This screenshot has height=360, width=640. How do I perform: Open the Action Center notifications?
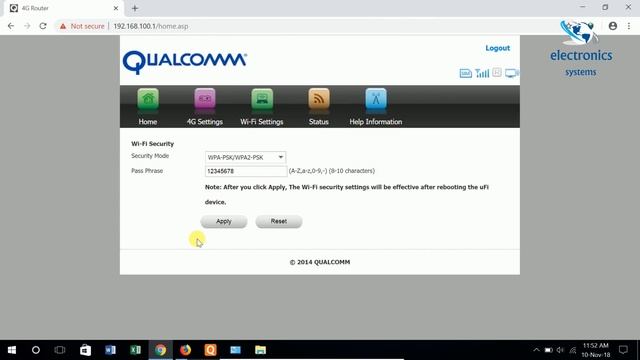coord(623,350)
